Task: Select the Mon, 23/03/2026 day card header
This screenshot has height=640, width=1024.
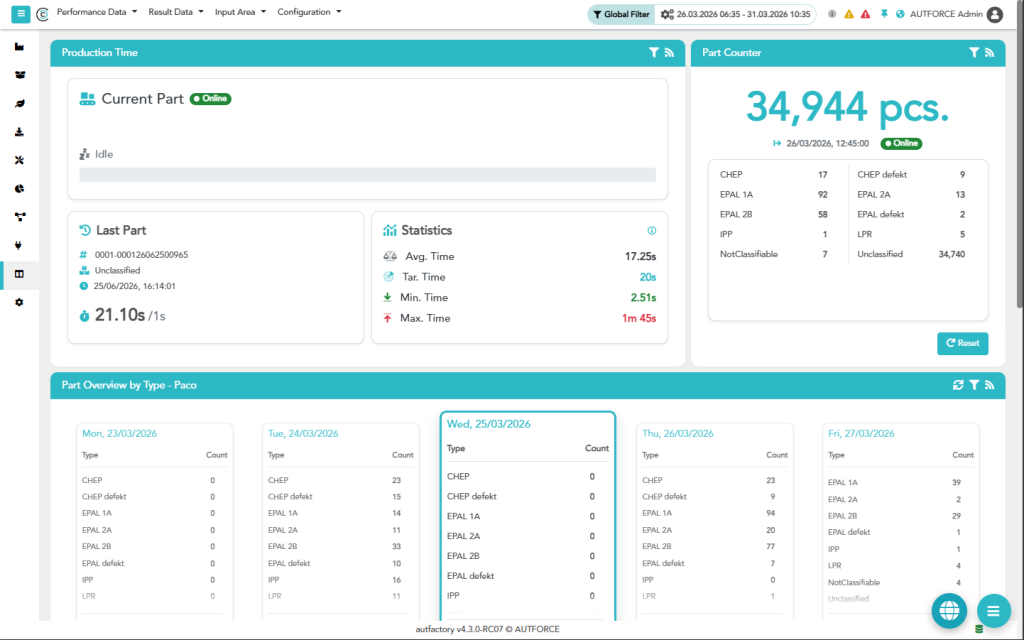Action: tap(120, 434)
